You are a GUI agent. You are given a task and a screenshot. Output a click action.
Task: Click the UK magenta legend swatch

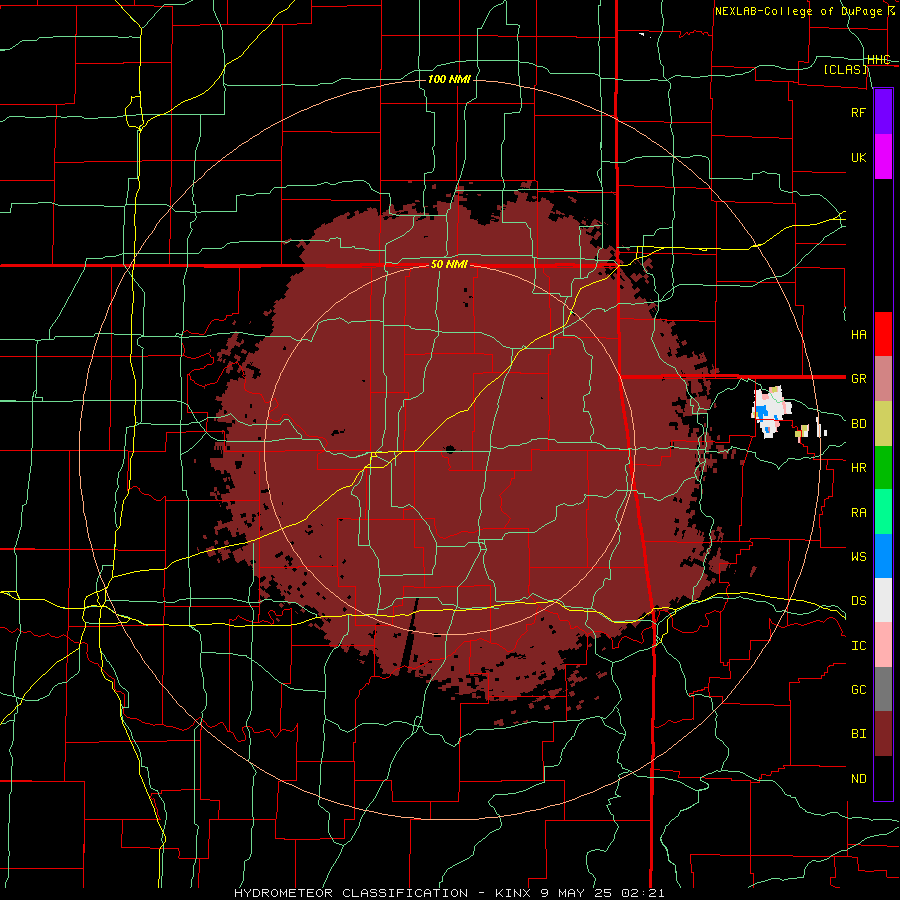pos(883,157)
